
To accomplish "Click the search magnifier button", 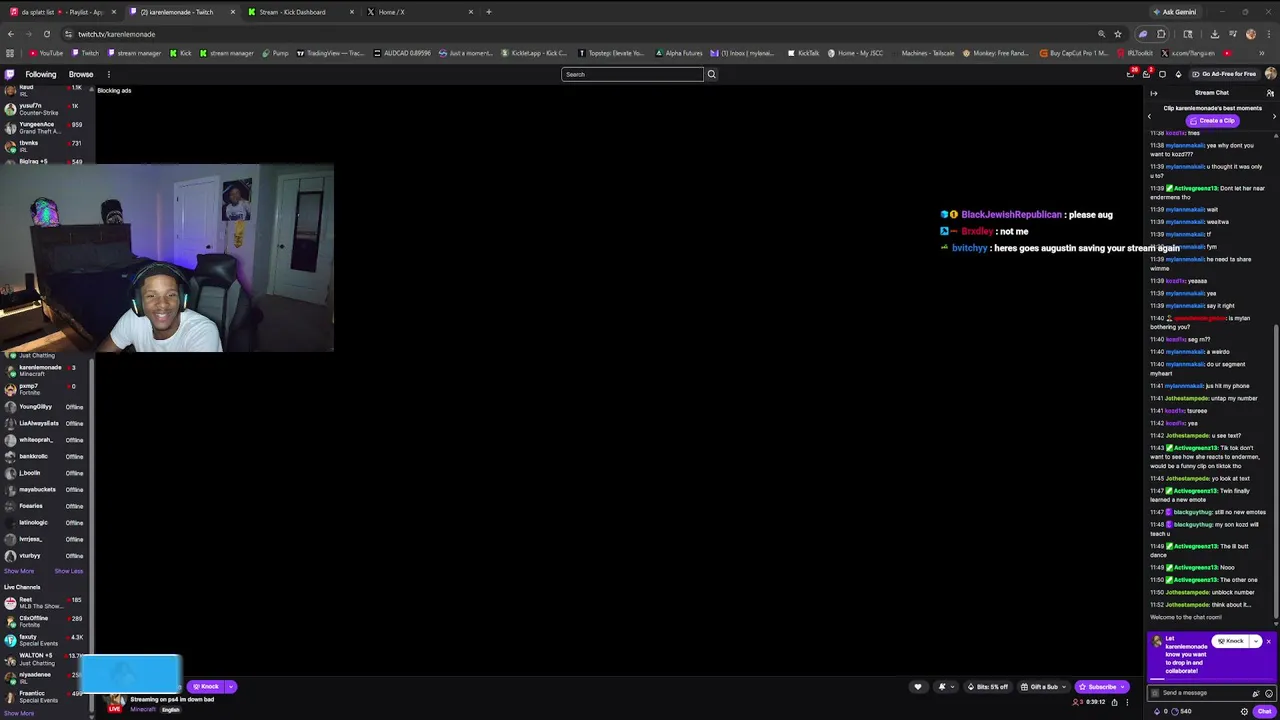I will (x=712, y=74).
